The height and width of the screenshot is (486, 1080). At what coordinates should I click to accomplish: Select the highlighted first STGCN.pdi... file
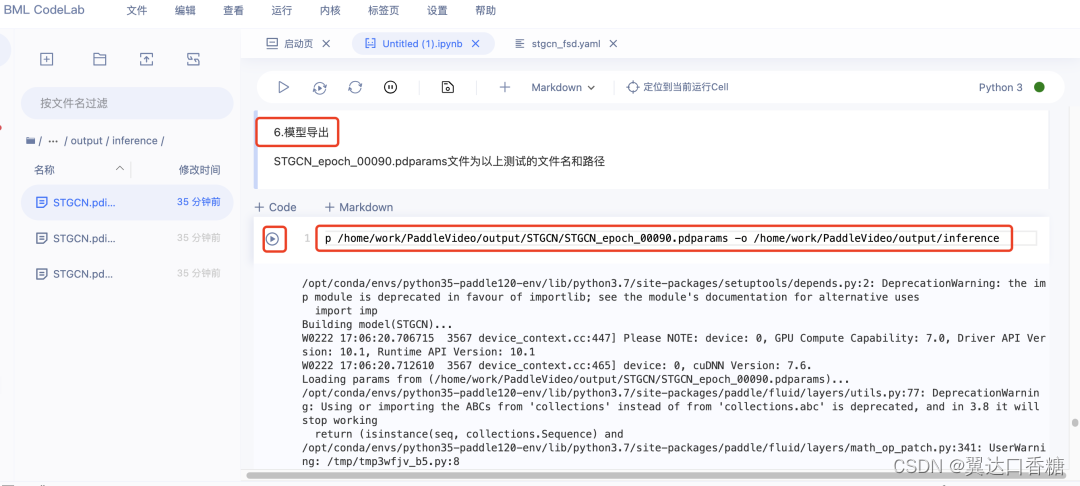pyautogui.click(x=127, y=202)
